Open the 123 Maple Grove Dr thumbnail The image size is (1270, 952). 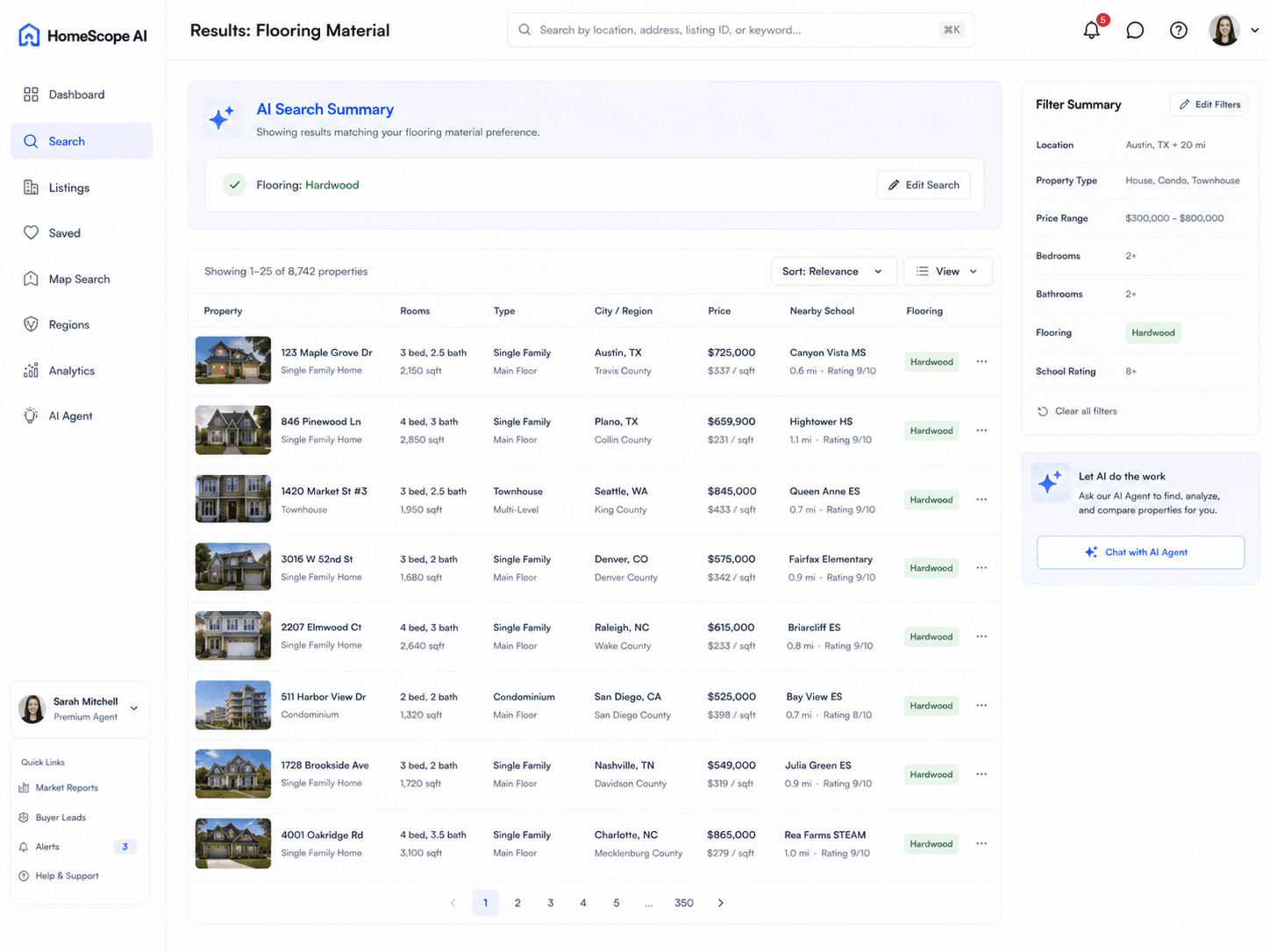pos(232,360)
